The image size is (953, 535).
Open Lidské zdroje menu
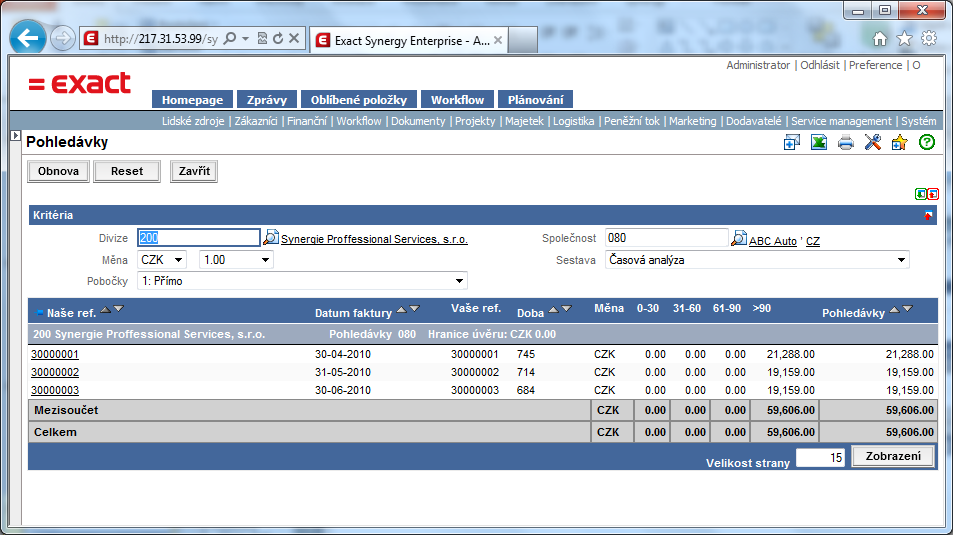click(x=193, y=121)
